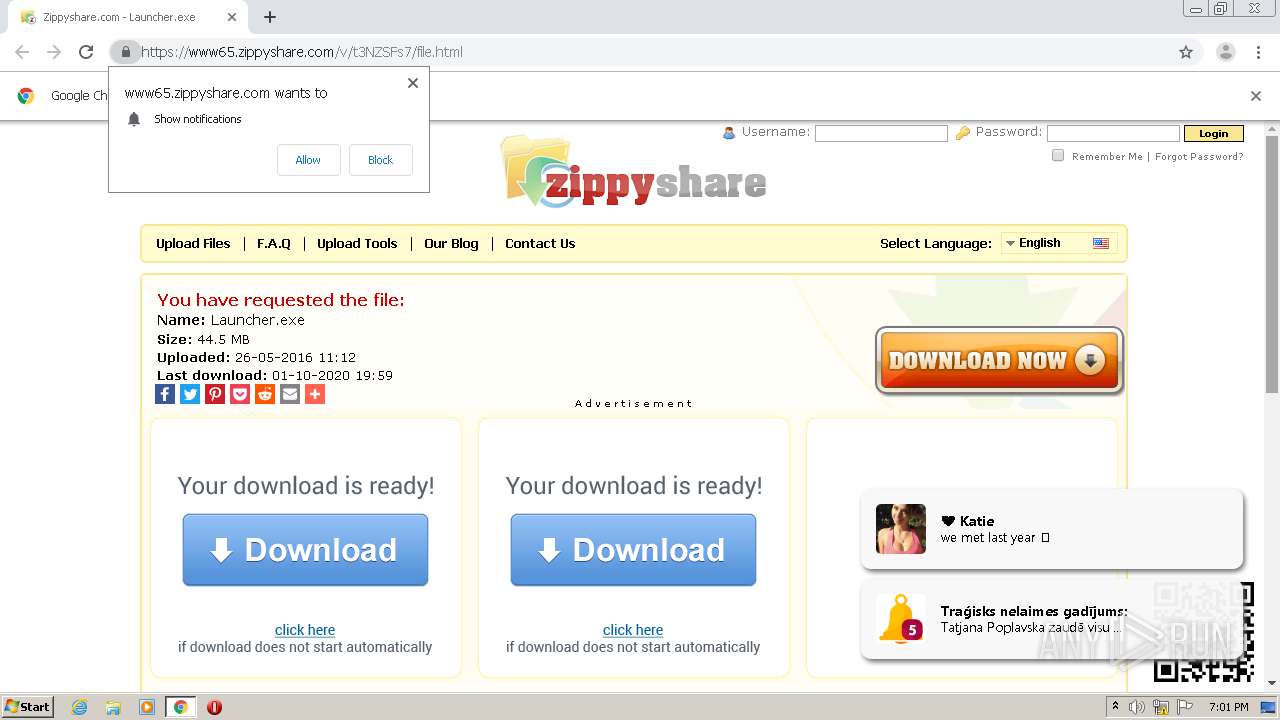
Task: Open the F.A.Q page
Action: [x=274, y=243]
